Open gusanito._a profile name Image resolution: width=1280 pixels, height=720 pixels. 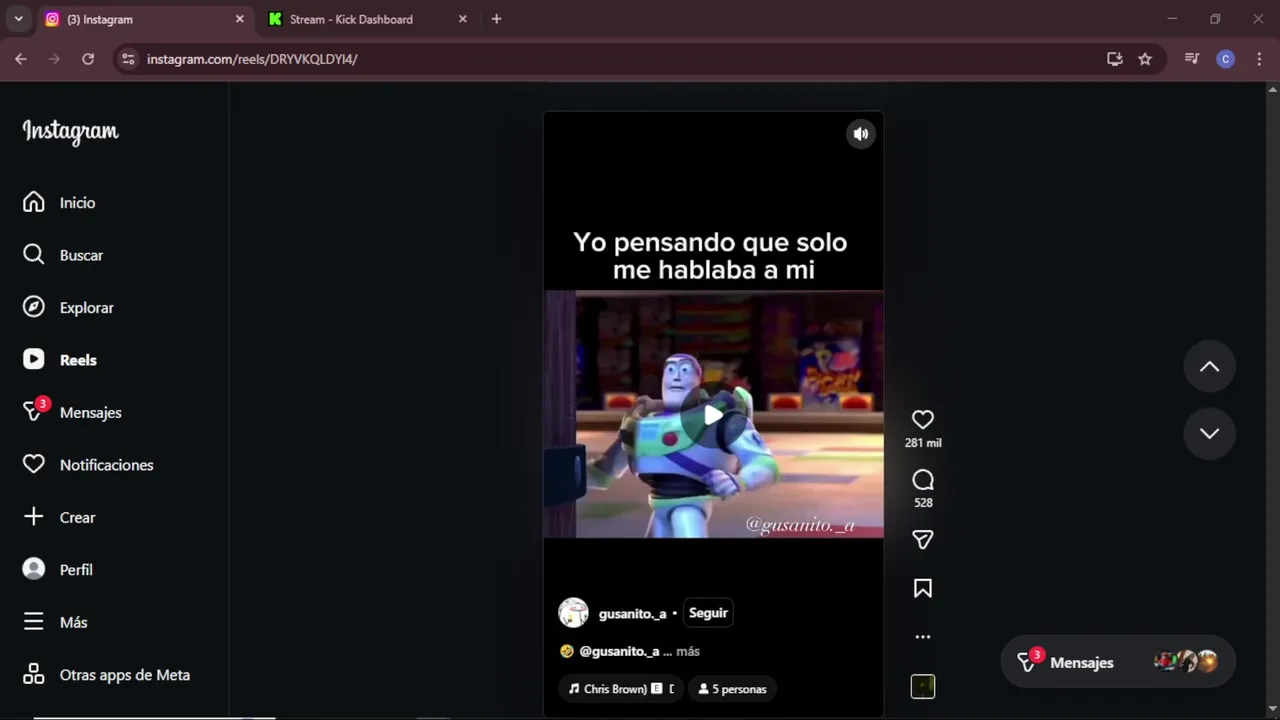click(x=632, y=614)
